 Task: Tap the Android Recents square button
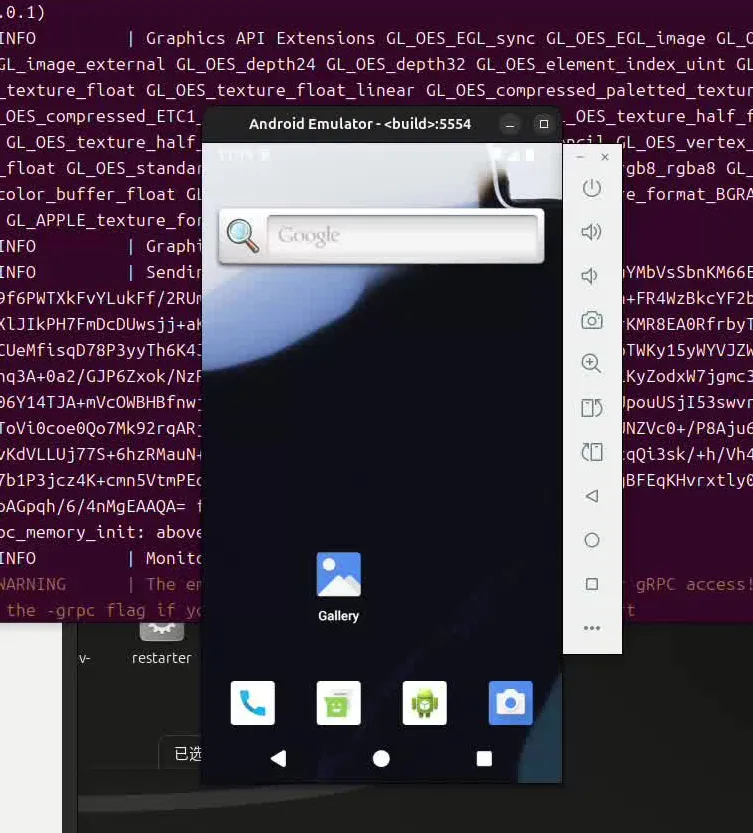484,759
